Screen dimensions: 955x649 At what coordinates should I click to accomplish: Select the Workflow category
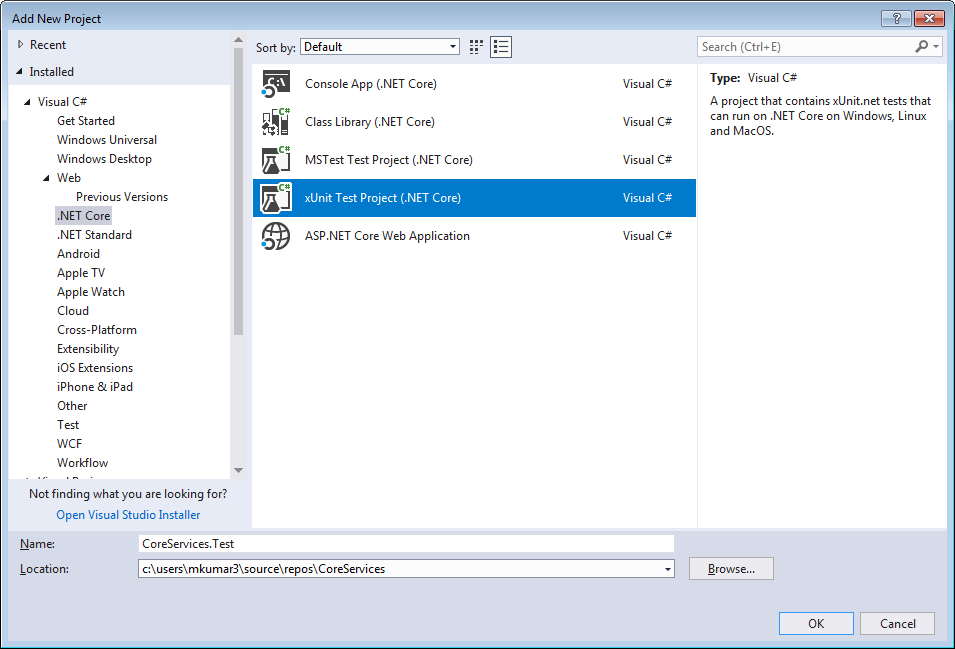click(x=82, y=463)
